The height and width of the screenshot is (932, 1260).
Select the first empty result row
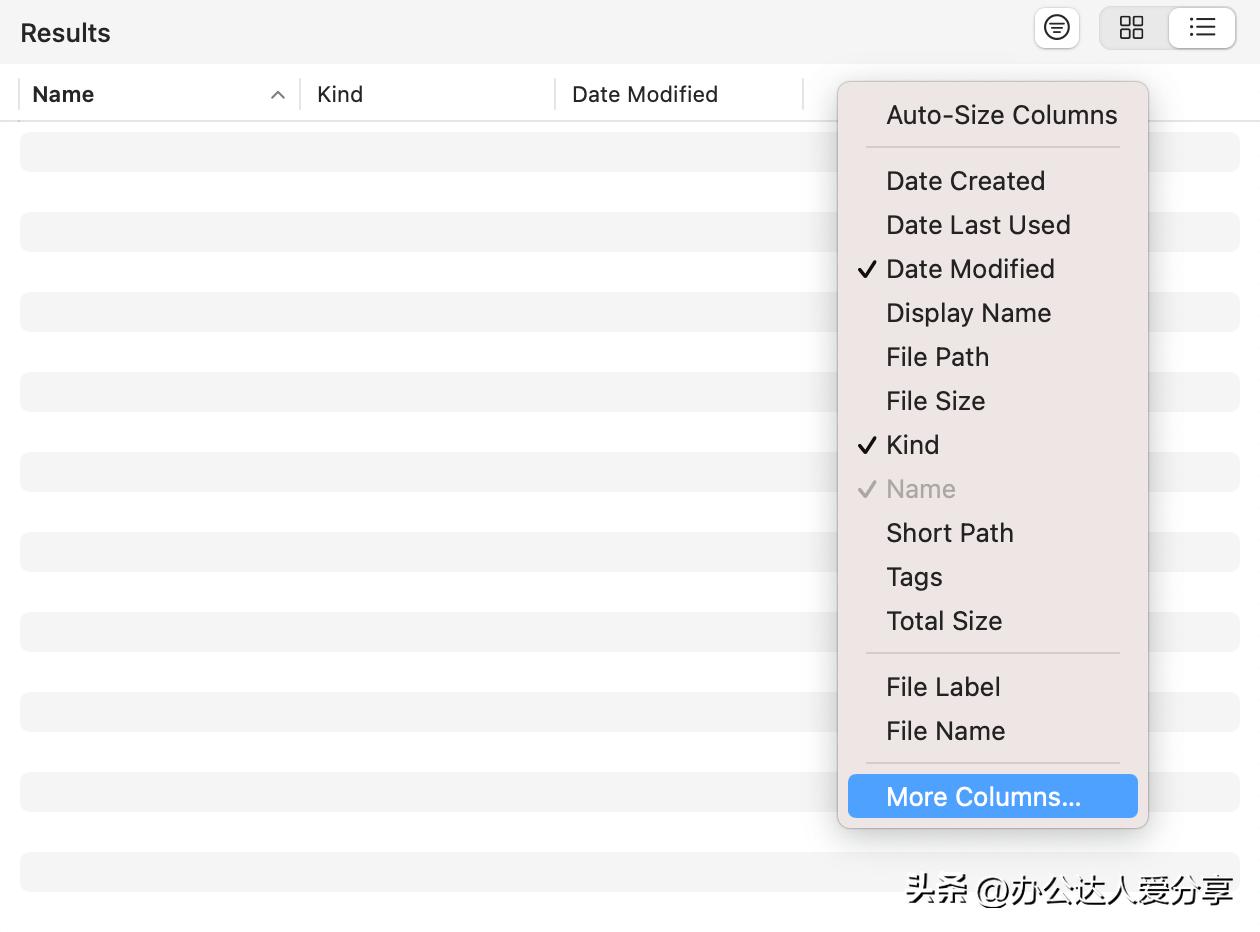pos(420,152)
